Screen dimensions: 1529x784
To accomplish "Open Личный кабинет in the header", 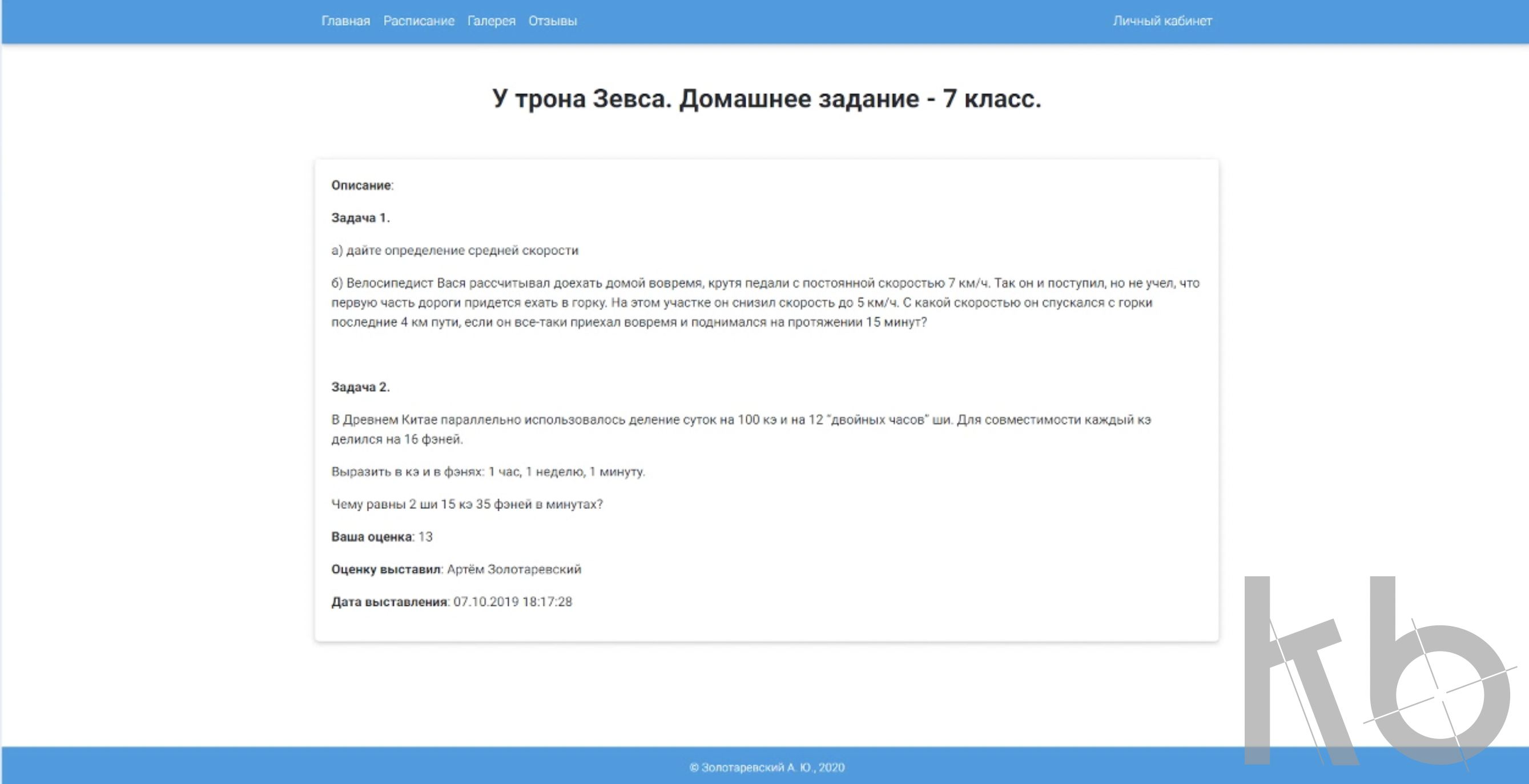I will 1161,21.
